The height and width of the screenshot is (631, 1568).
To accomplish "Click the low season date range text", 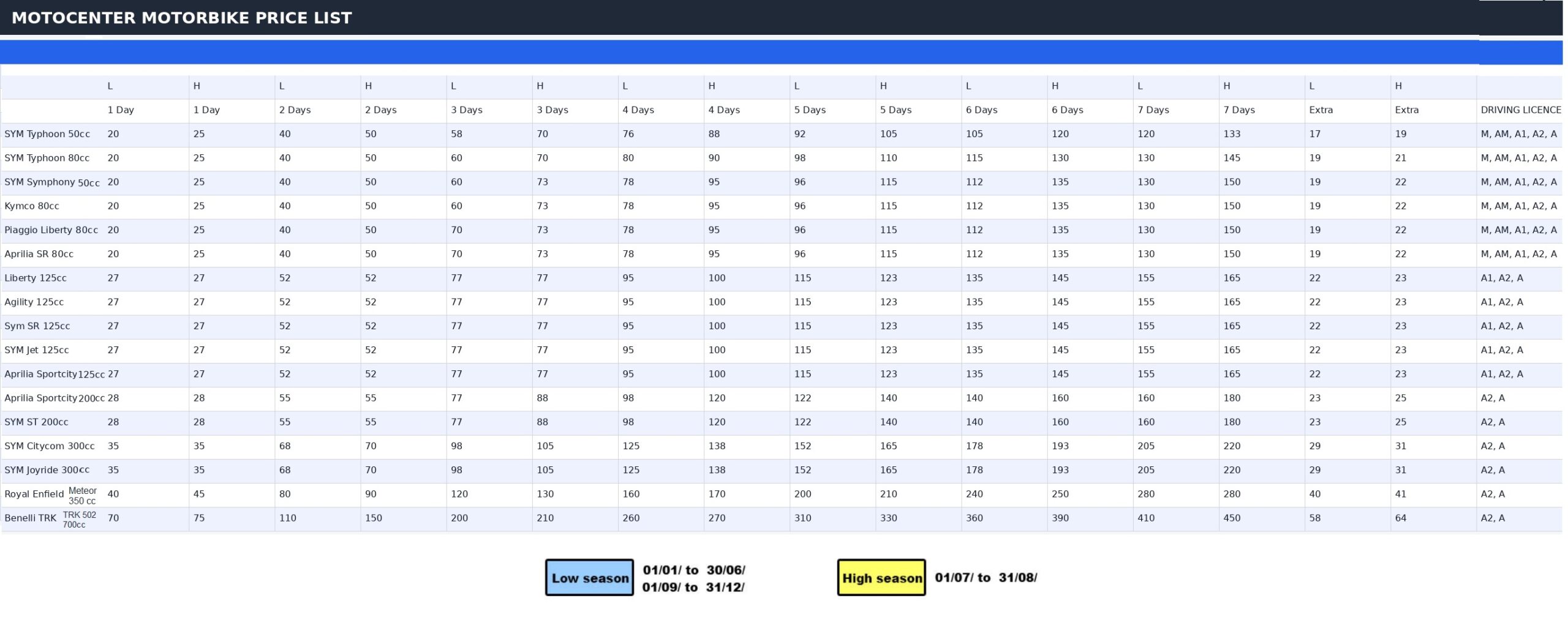I will 693,578.
